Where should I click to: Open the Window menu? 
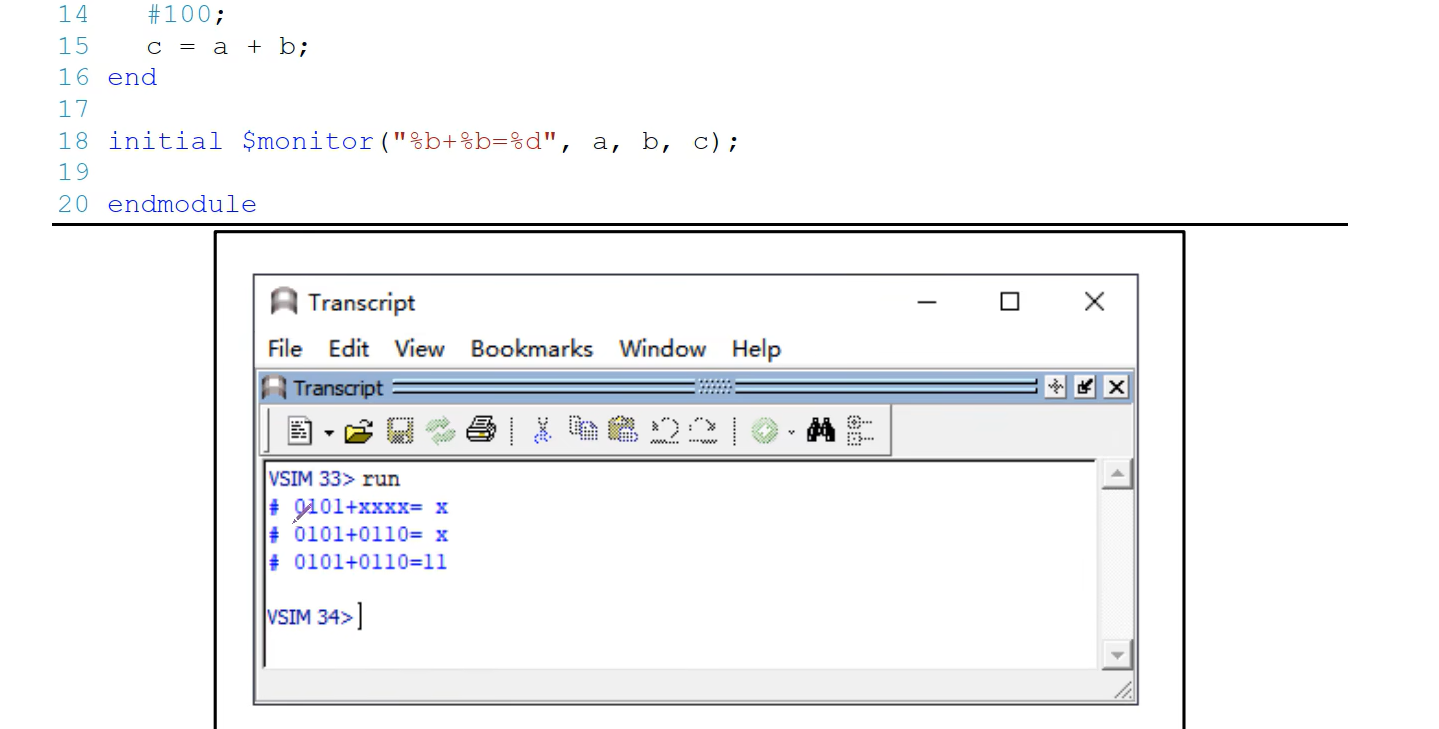click(663, 349)
